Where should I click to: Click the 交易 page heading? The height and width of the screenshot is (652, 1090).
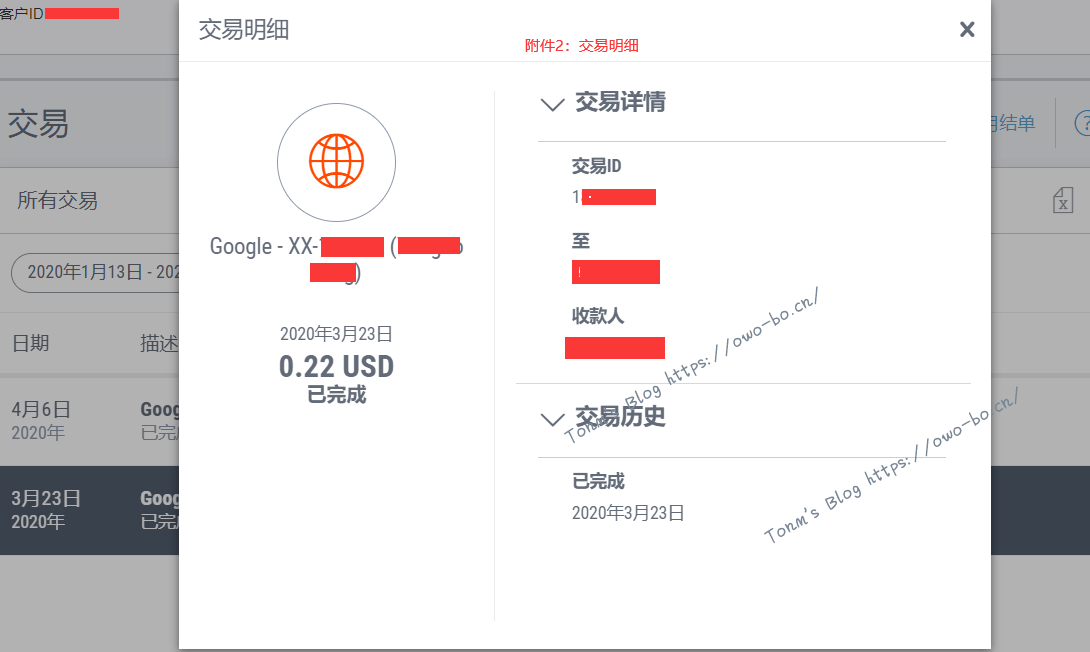pos(38,124)
